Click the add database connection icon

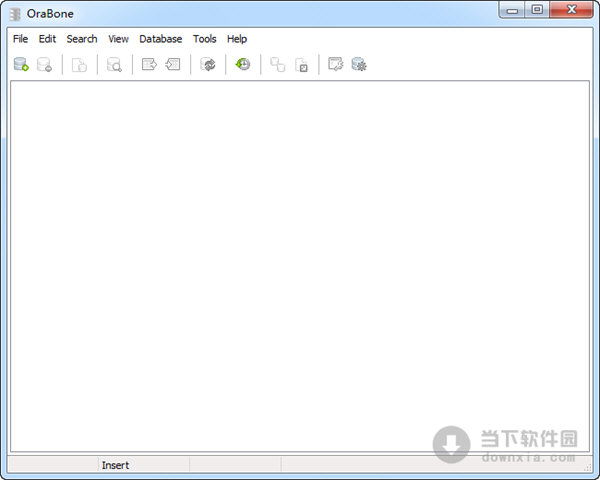pyautogui.click(x=21, y=64)
